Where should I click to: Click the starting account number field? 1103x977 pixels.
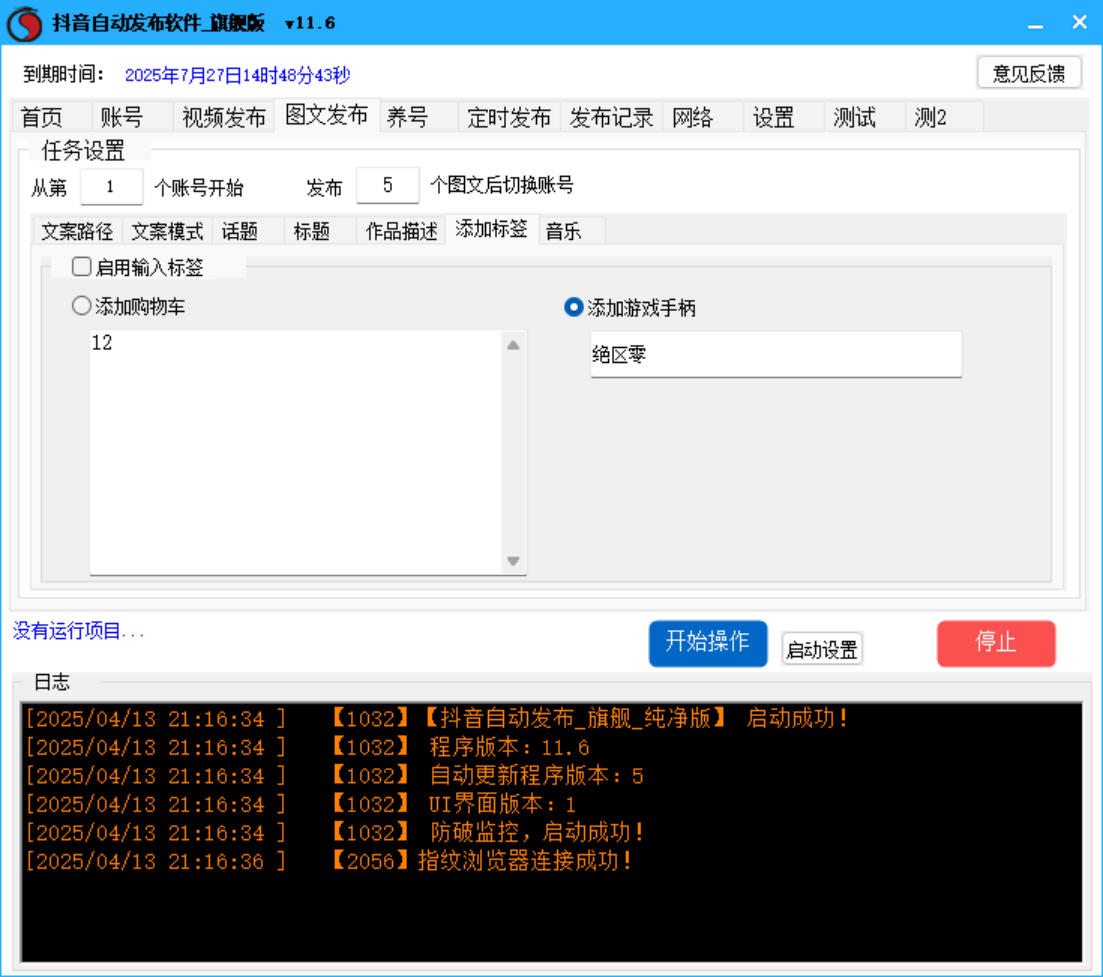111,186
